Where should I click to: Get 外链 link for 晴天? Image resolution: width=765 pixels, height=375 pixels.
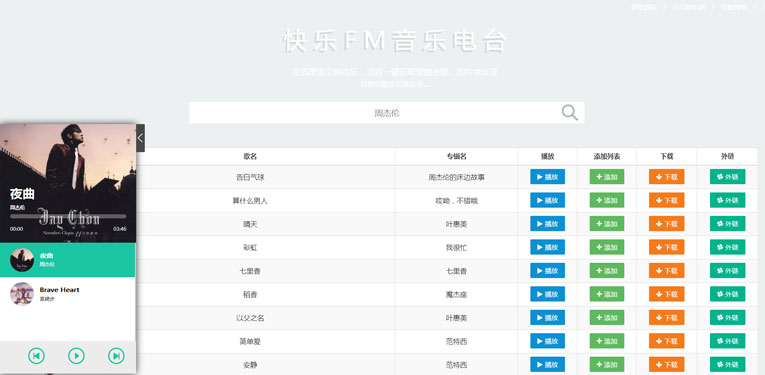pos(727,223)
